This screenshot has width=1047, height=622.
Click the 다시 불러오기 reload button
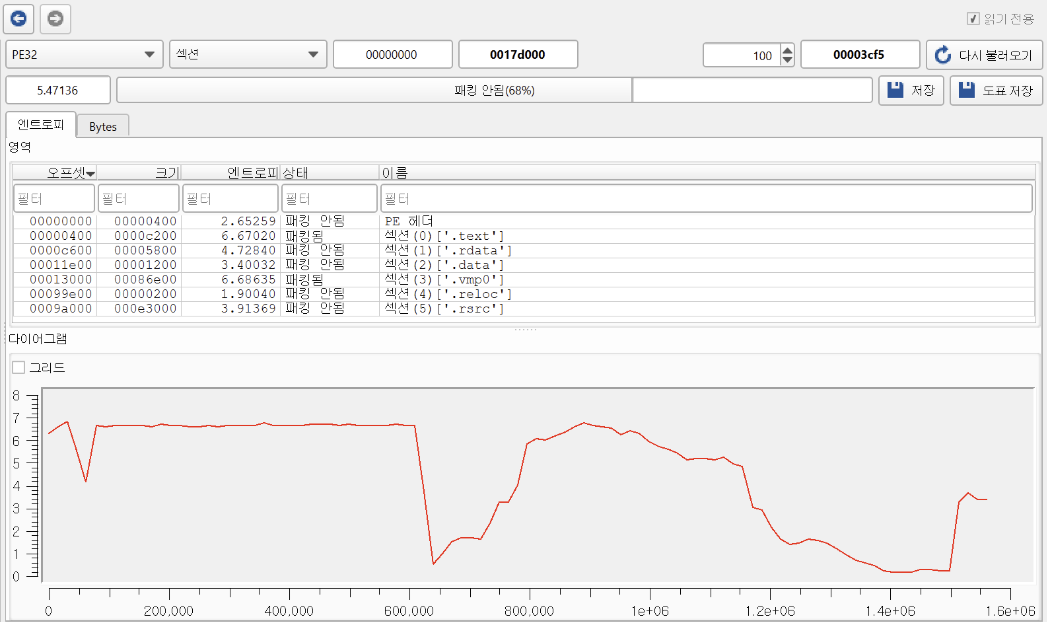pos(984,55)
